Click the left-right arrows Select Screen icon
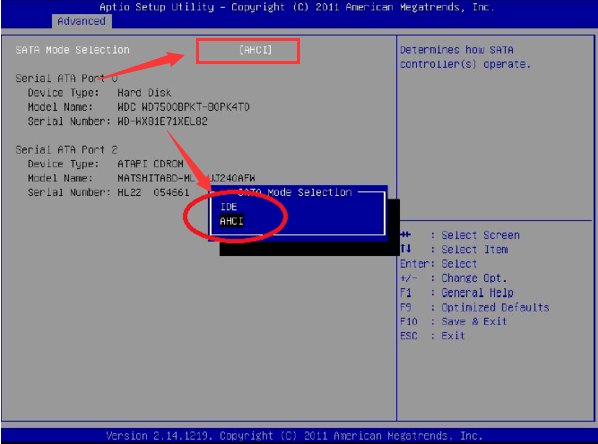The width and height of the screenshot is (598, 444). (406, 235)
